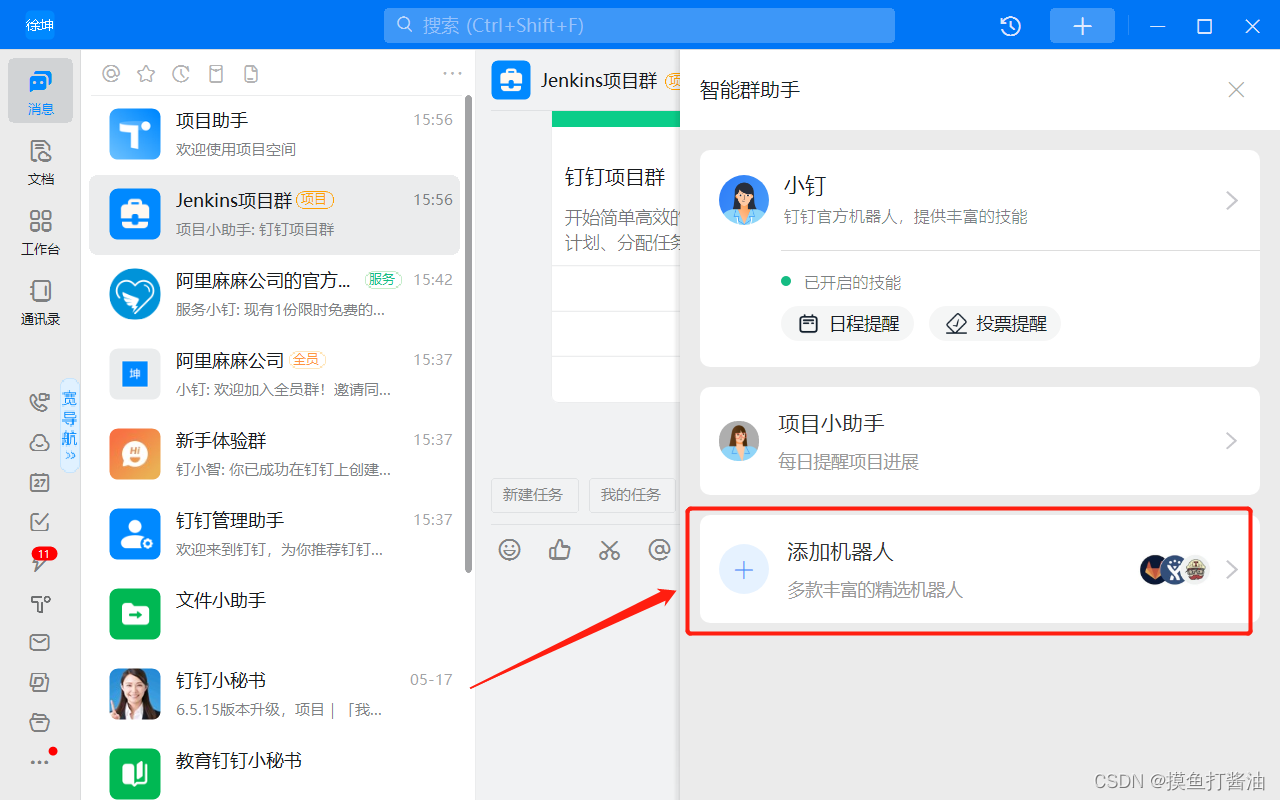1280x800 pixels.
Task: Open the to-do checkmark icon in the sidebar
Action: 40,522
